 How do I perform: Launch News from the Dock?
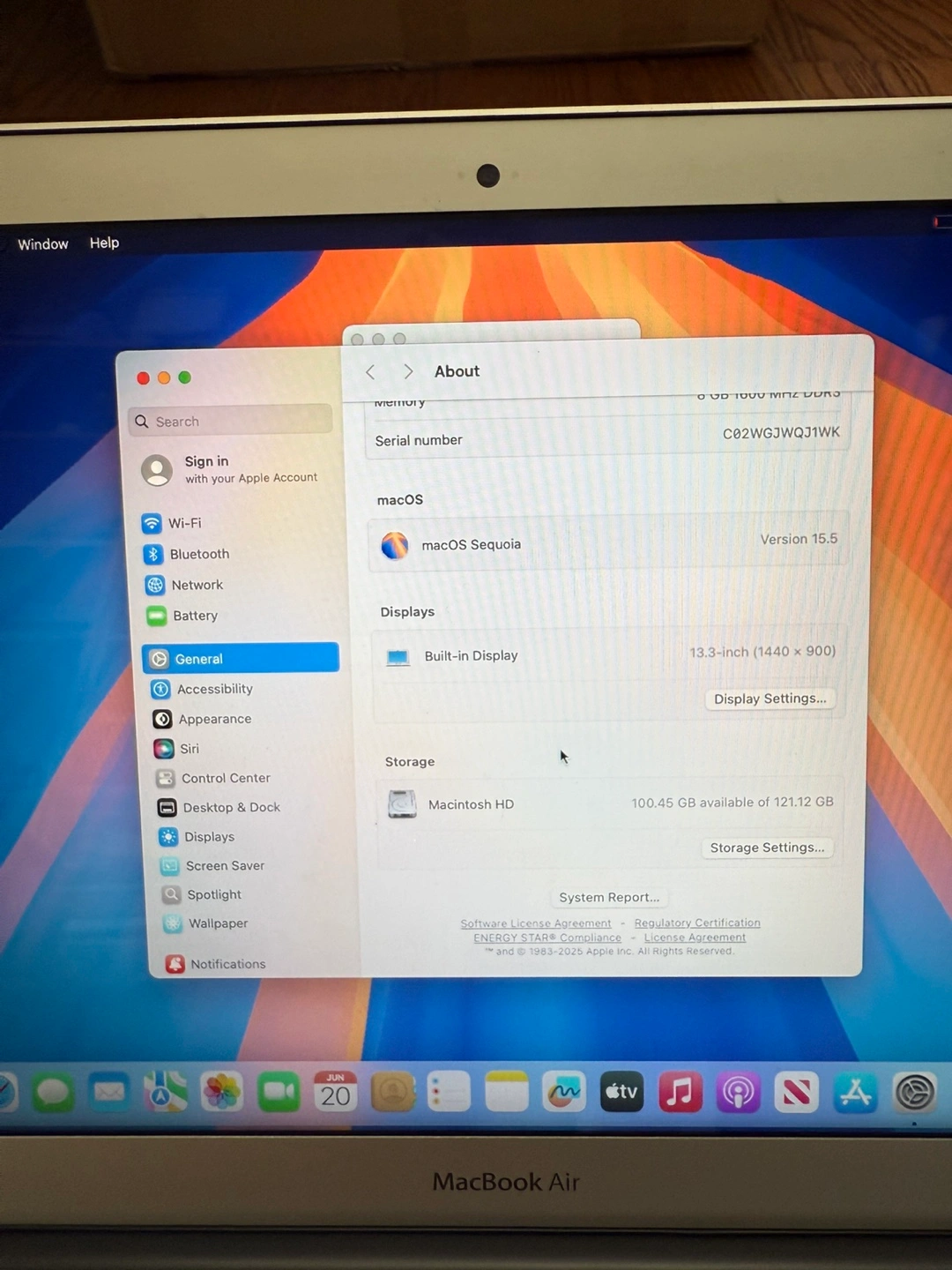coord(797,1093)
